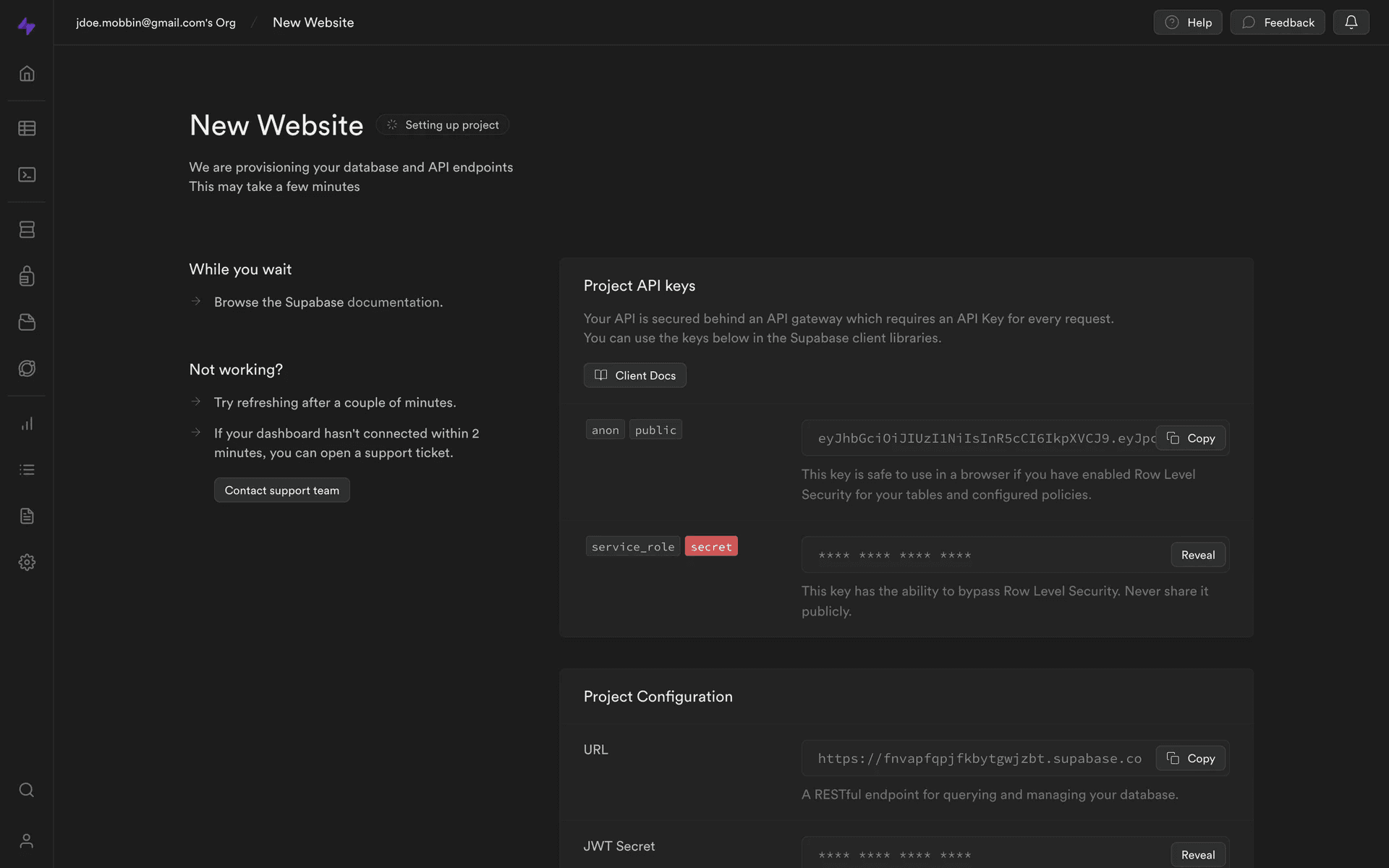
Task: Copy the anon public API key
Action: [x=1190, y=438]
